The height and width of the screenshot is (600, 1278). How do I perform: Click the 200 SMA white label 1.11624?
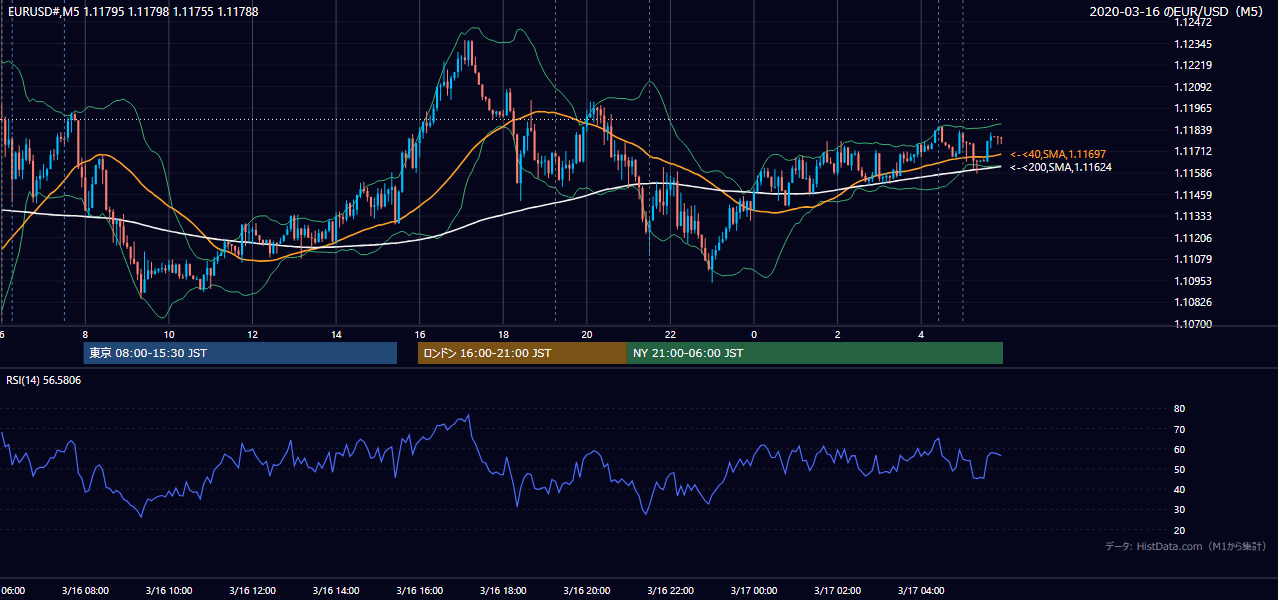pyautogui.click(x=1060, y=167)
